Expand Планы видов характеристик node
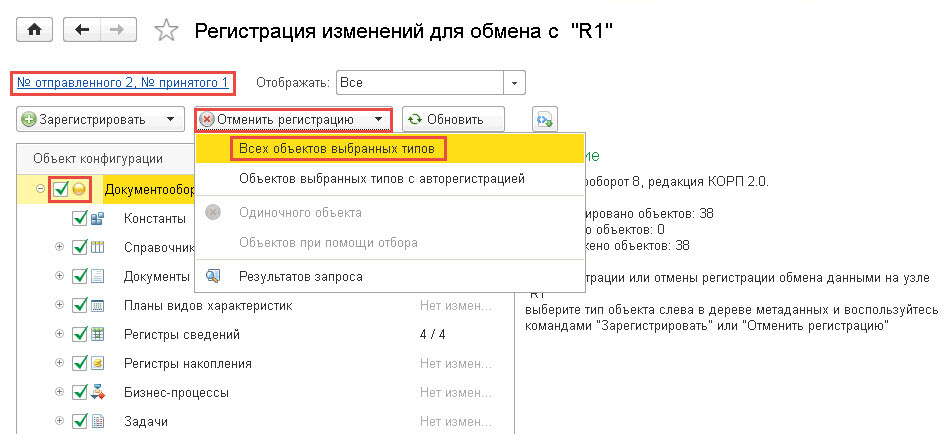Image resolution: width=943 pixels, height=434 pixels. click(x=59, y=305)
